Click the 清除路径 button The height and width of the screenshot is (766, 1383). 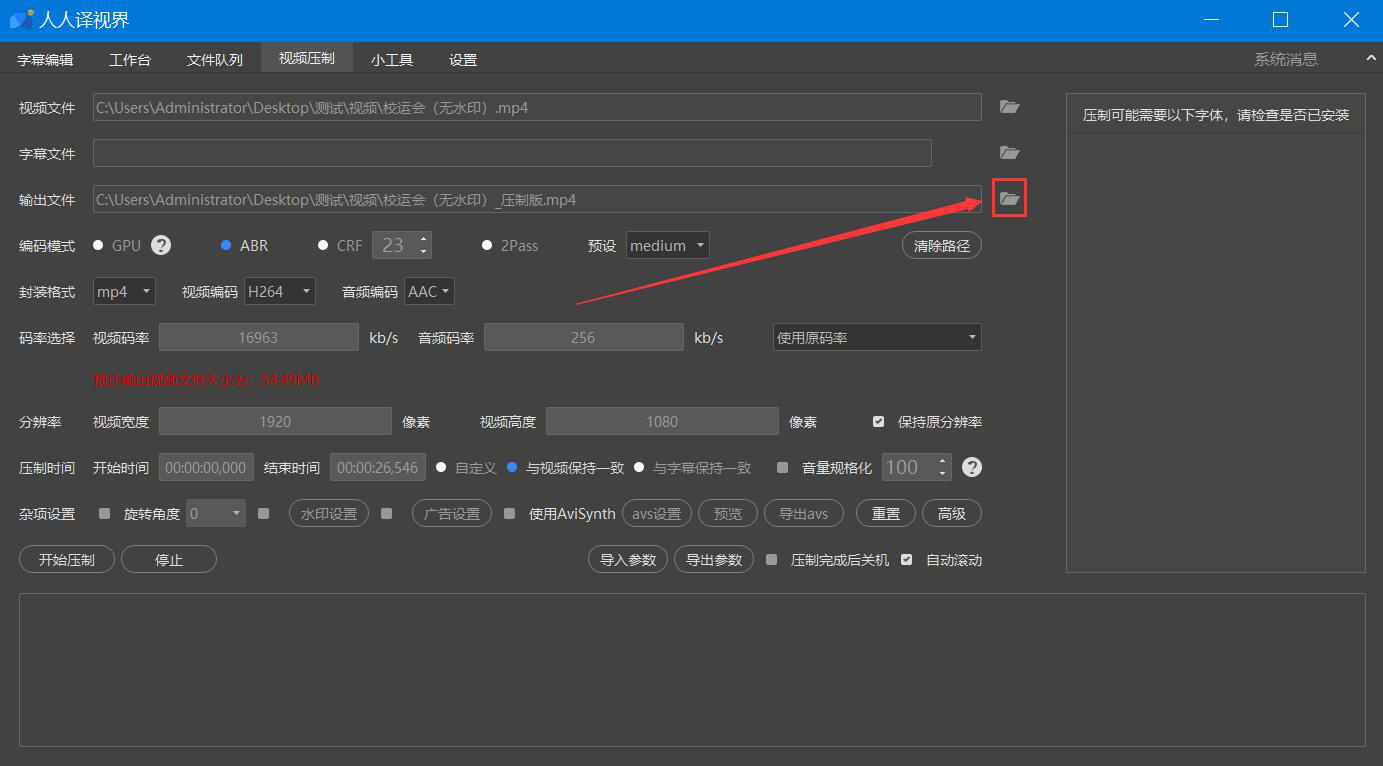(x=941, y=245)
